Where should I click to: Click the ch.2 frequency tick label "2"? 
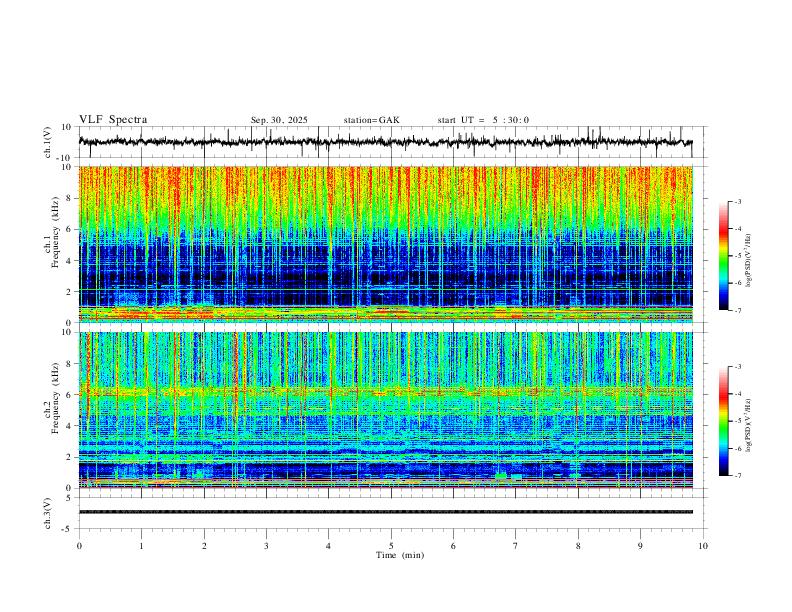71,457
